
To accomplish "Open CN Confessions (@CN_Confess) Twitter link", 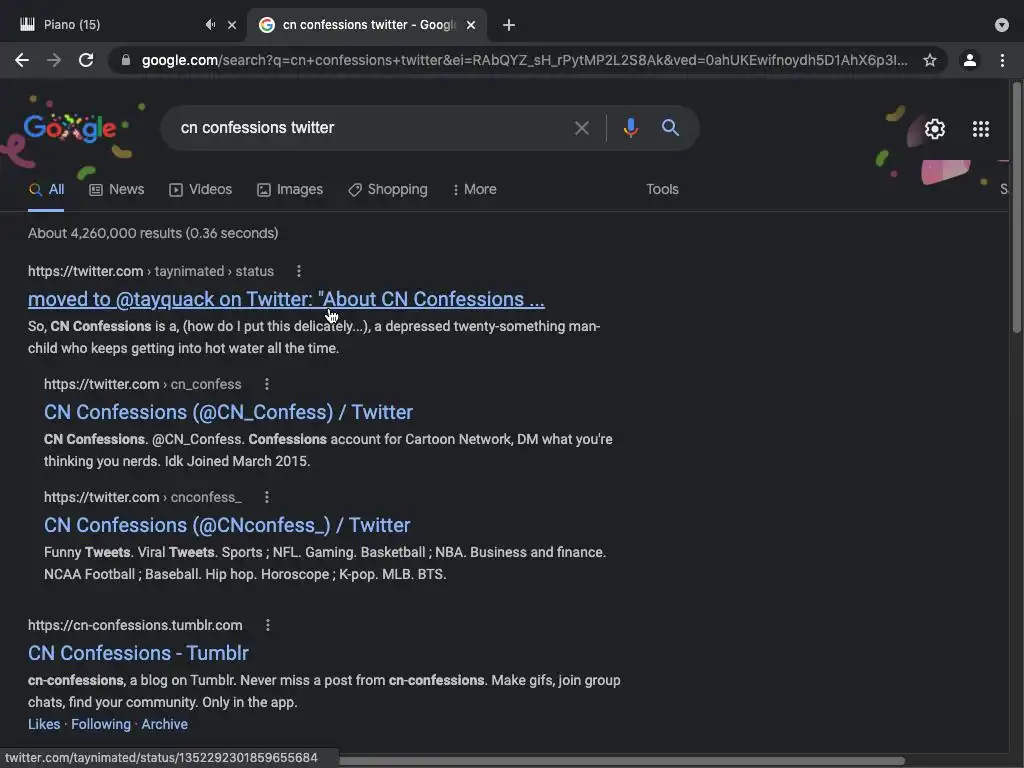I will point(228,412).
